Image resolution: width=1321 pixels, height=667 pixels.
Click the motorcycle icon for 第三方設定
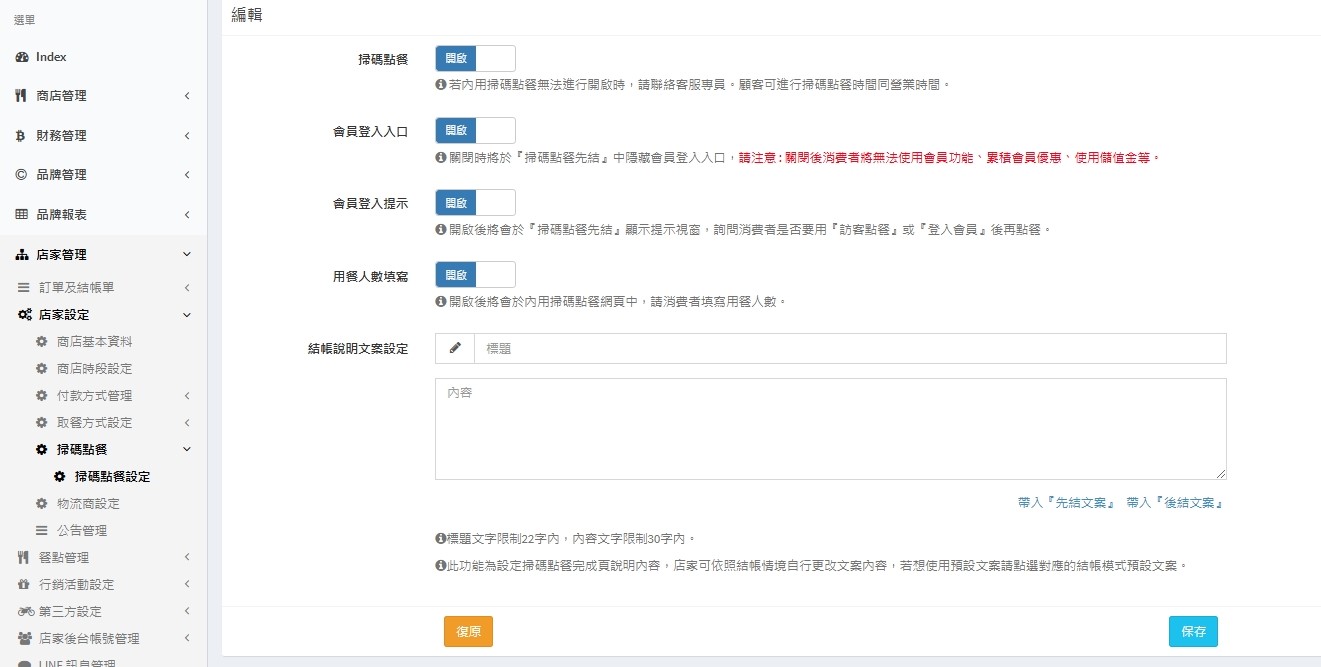pyautogui.click(x=26, y=612)
